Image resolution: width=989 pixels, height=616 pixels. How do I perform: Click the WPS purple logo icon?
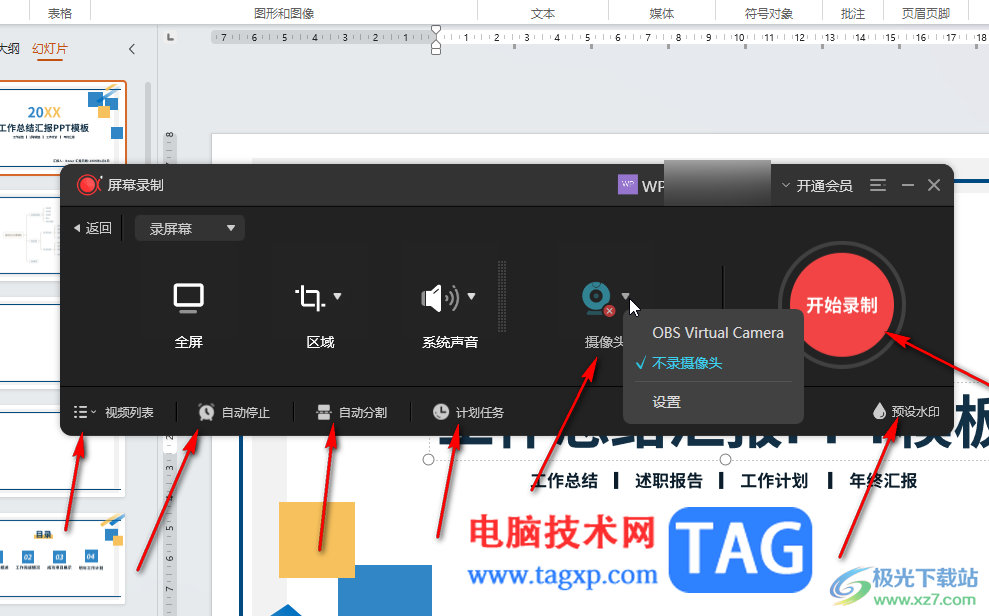[628, 185]
